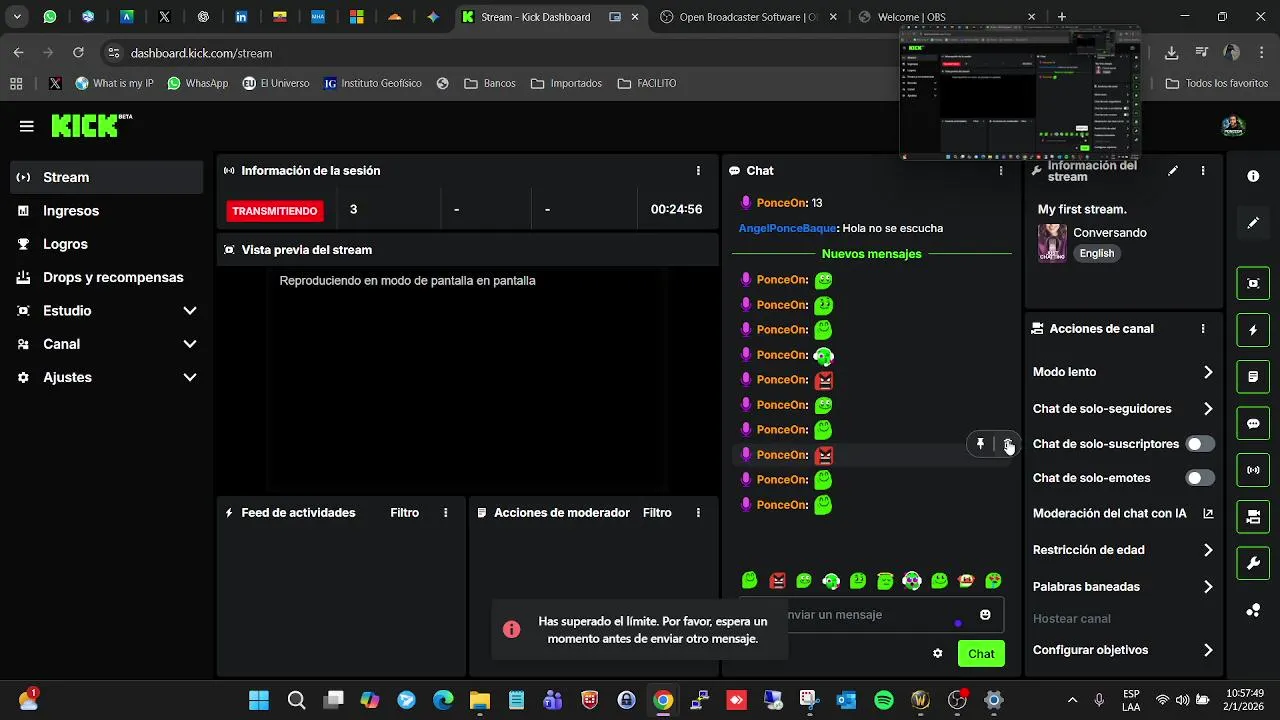Toggle moderator actions document icon in right sidebar
The image size is (1280, 720).
[1253, 377]
